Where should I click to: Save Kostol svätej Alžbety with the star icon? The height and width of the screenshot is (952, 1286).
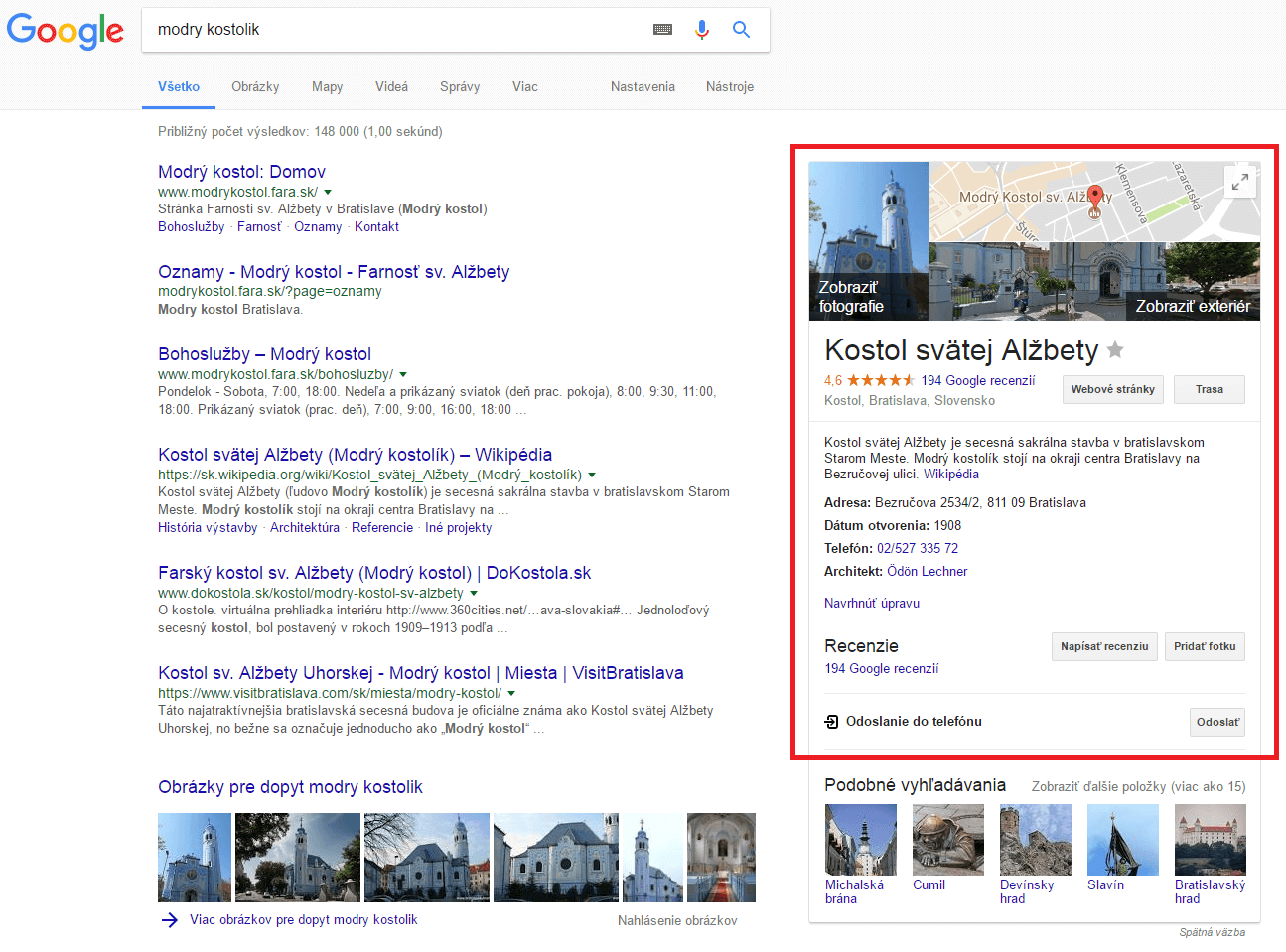[x=1115, y=349]
